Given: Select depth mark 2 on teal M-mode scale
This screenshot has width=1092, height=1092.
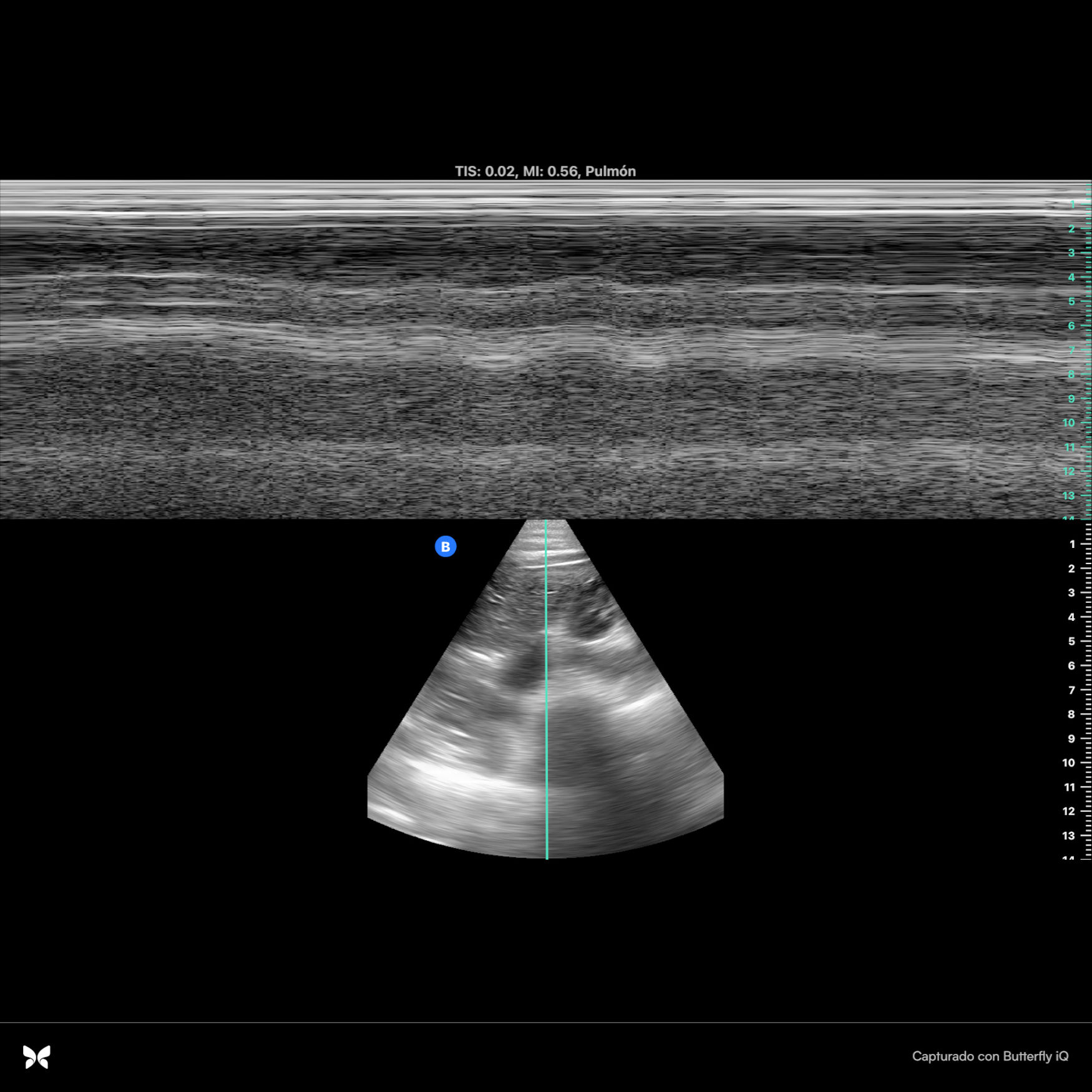Looking at the screenshot, I should tap(1071, 229).
